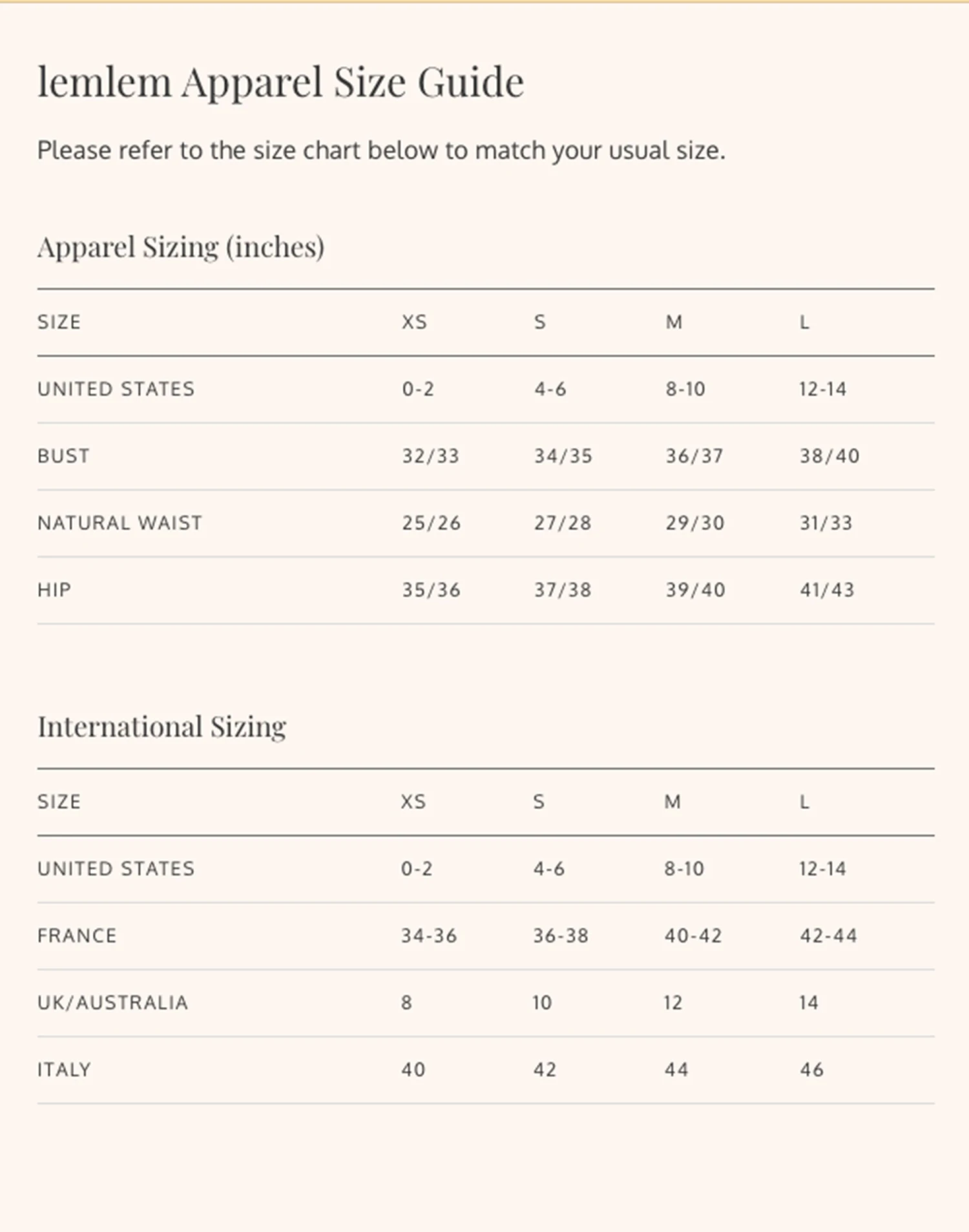This screenshot has height=1232, width=969.
Task: Click bust measurement 32/33 for XS
Action: [x=430, y=456]
